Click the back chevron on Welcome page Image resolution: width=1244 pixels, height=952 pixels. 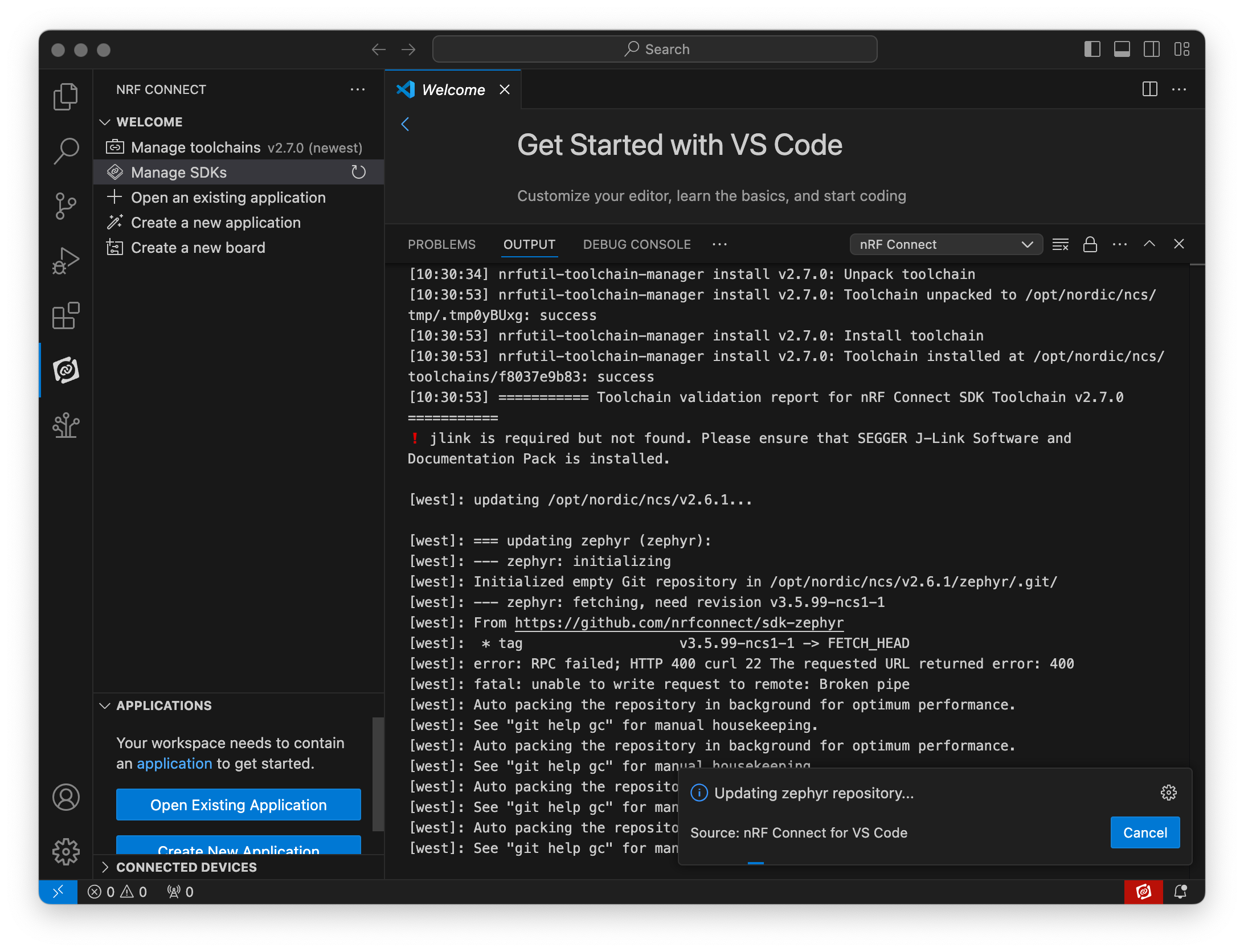405,124
